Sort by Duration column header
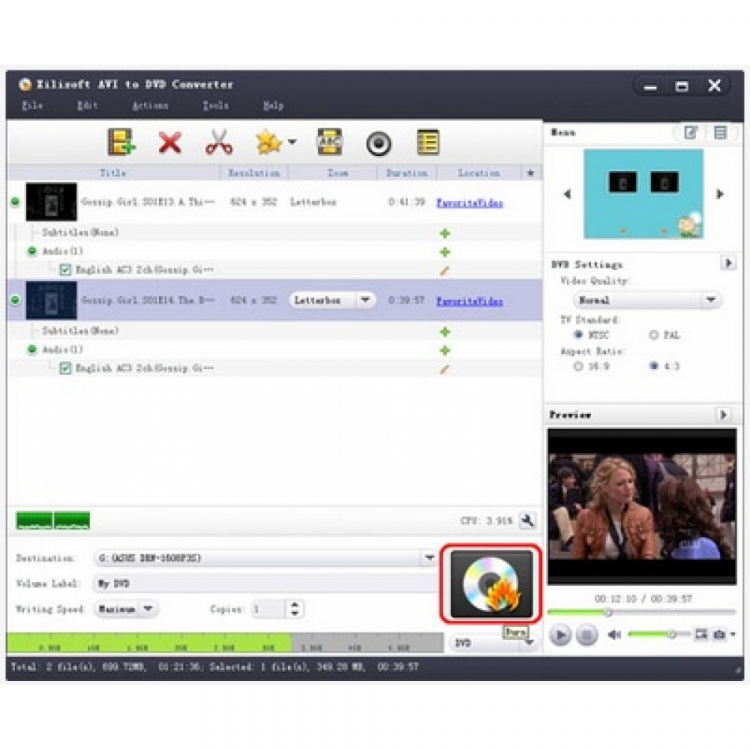Screen dimensions: 750x750 click(x=407, y=173)
